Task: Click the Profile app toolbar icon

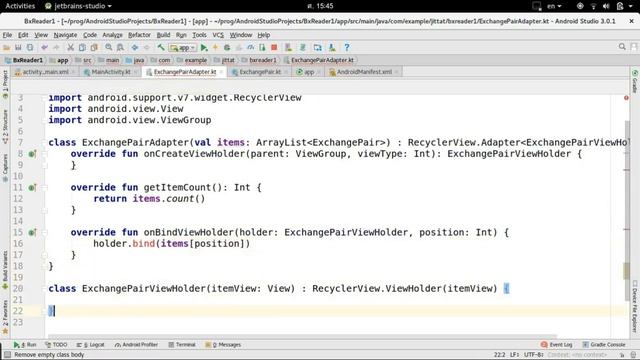Action: (251, 47)
